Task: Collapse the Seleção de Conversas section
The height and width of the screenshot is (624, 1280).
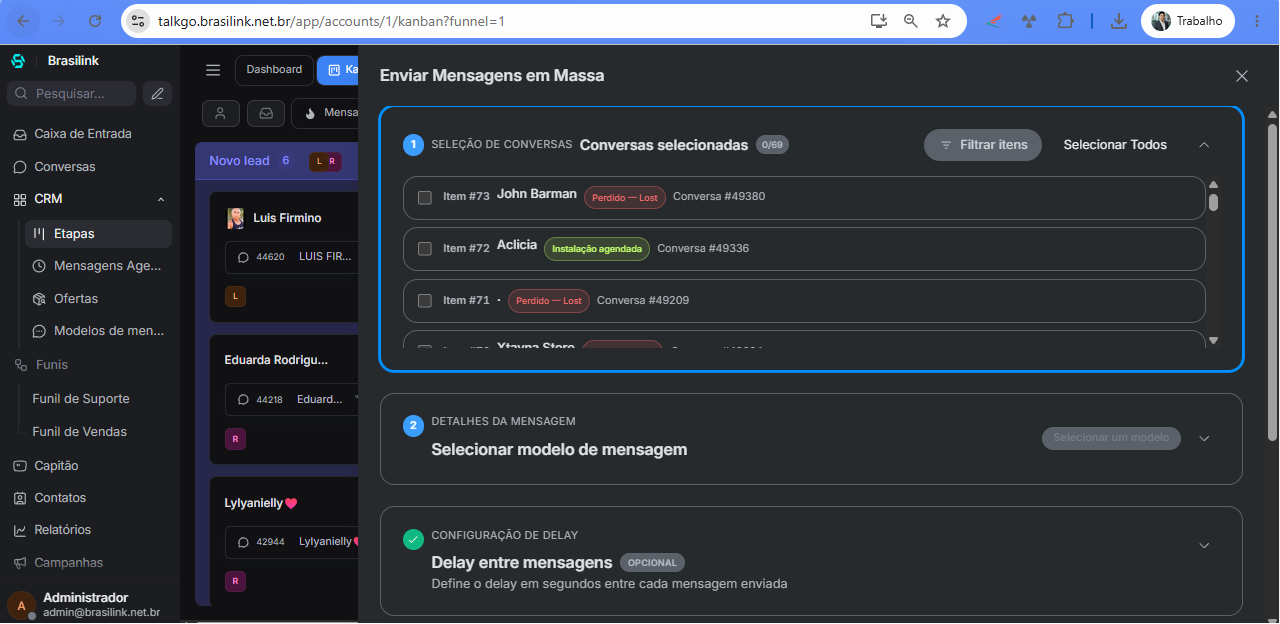Action: point(1204,145)
